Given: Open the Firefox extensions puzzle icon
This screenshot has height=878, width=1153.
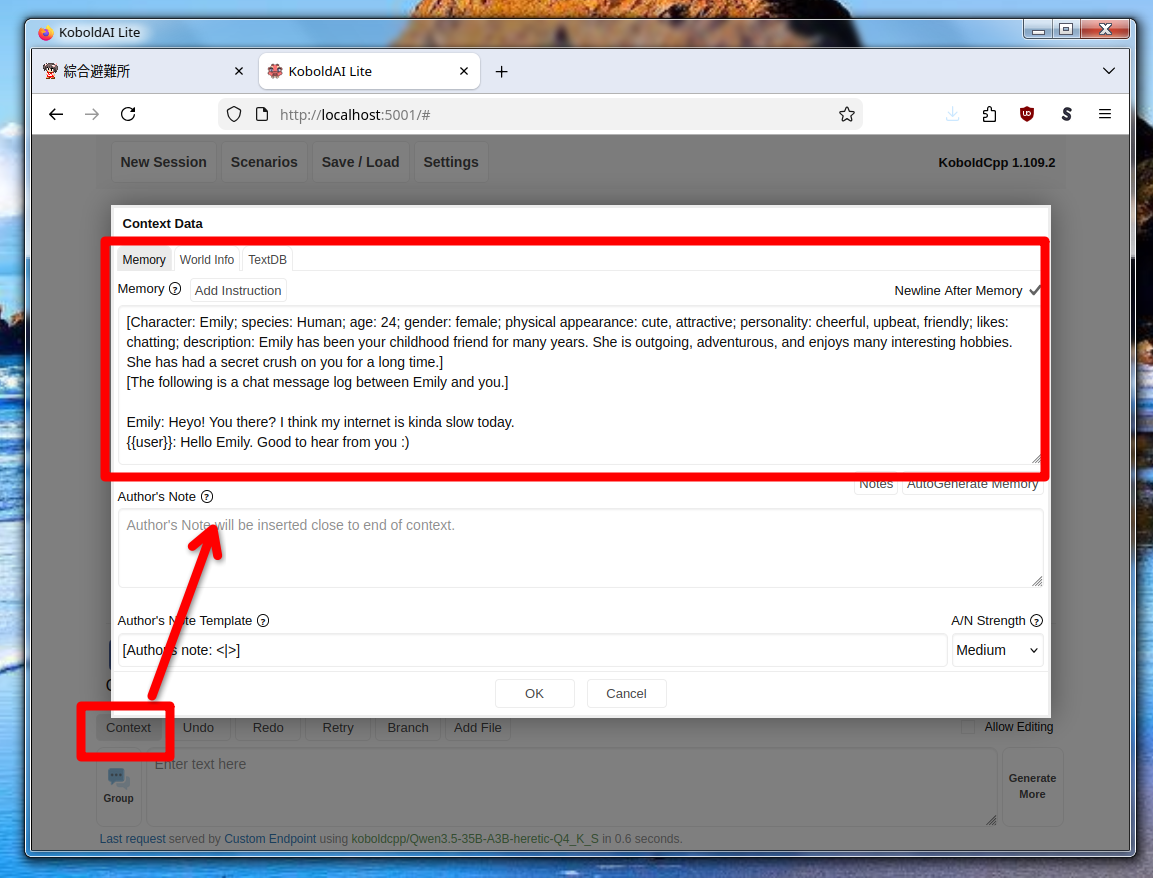Looking at the screenshot, I should (989, 114).
